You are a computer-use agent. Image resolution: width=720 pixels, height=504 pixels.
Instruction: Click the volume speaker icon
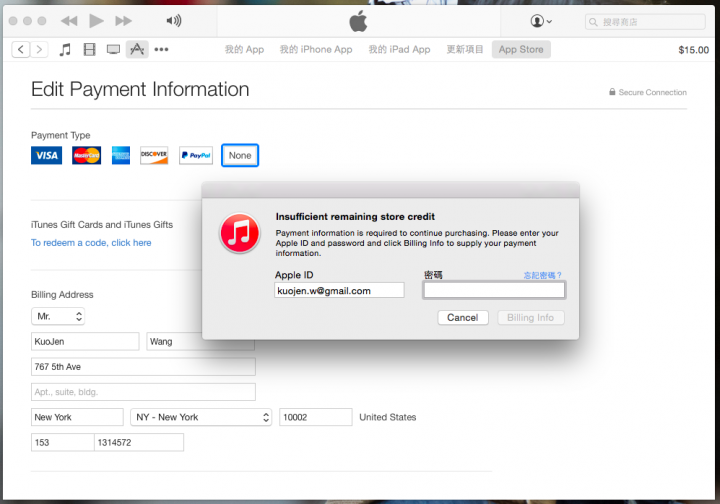tap(174, 21)
